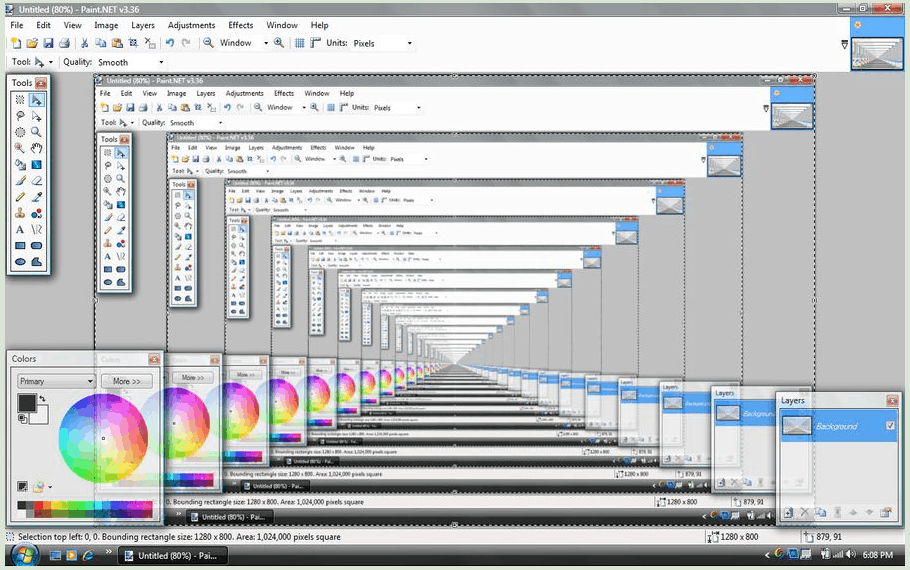Open the Edit menu
910x570 pixels.
(43, 25)
